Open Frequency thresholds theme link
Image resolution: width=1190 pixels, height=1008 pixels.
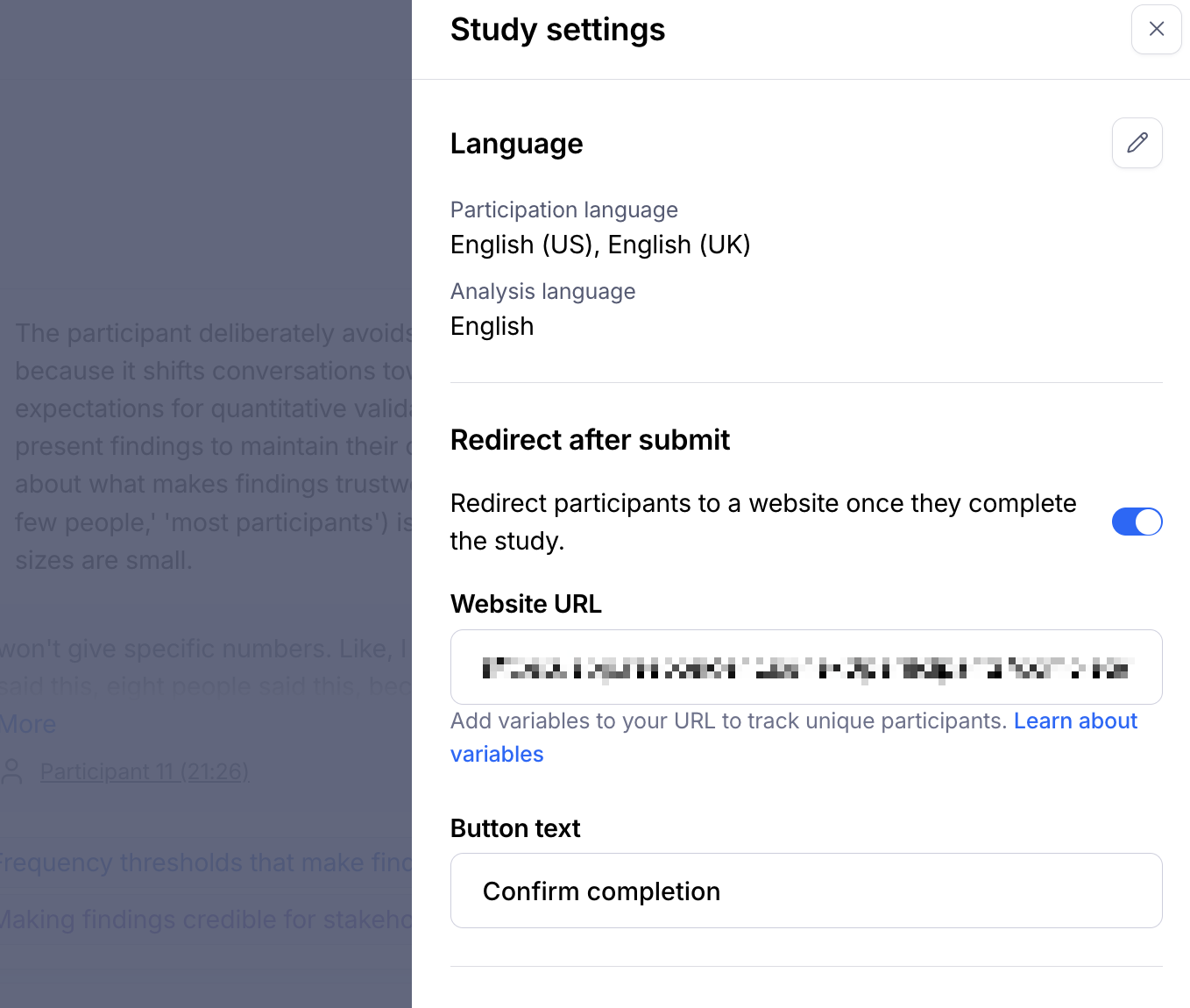(x=205, y=862)
